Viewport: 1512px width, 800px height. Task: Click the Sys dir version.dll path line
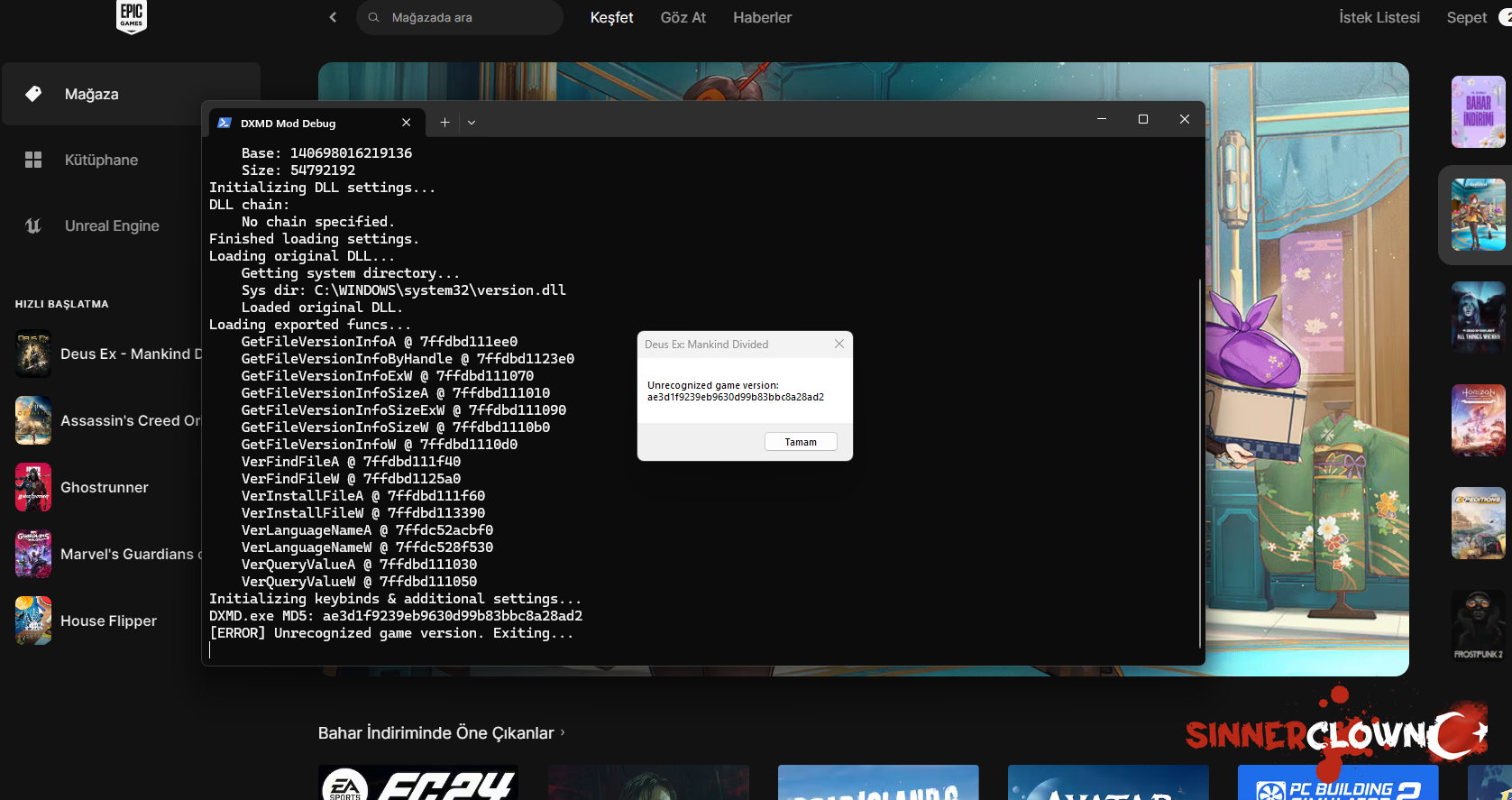404,290
